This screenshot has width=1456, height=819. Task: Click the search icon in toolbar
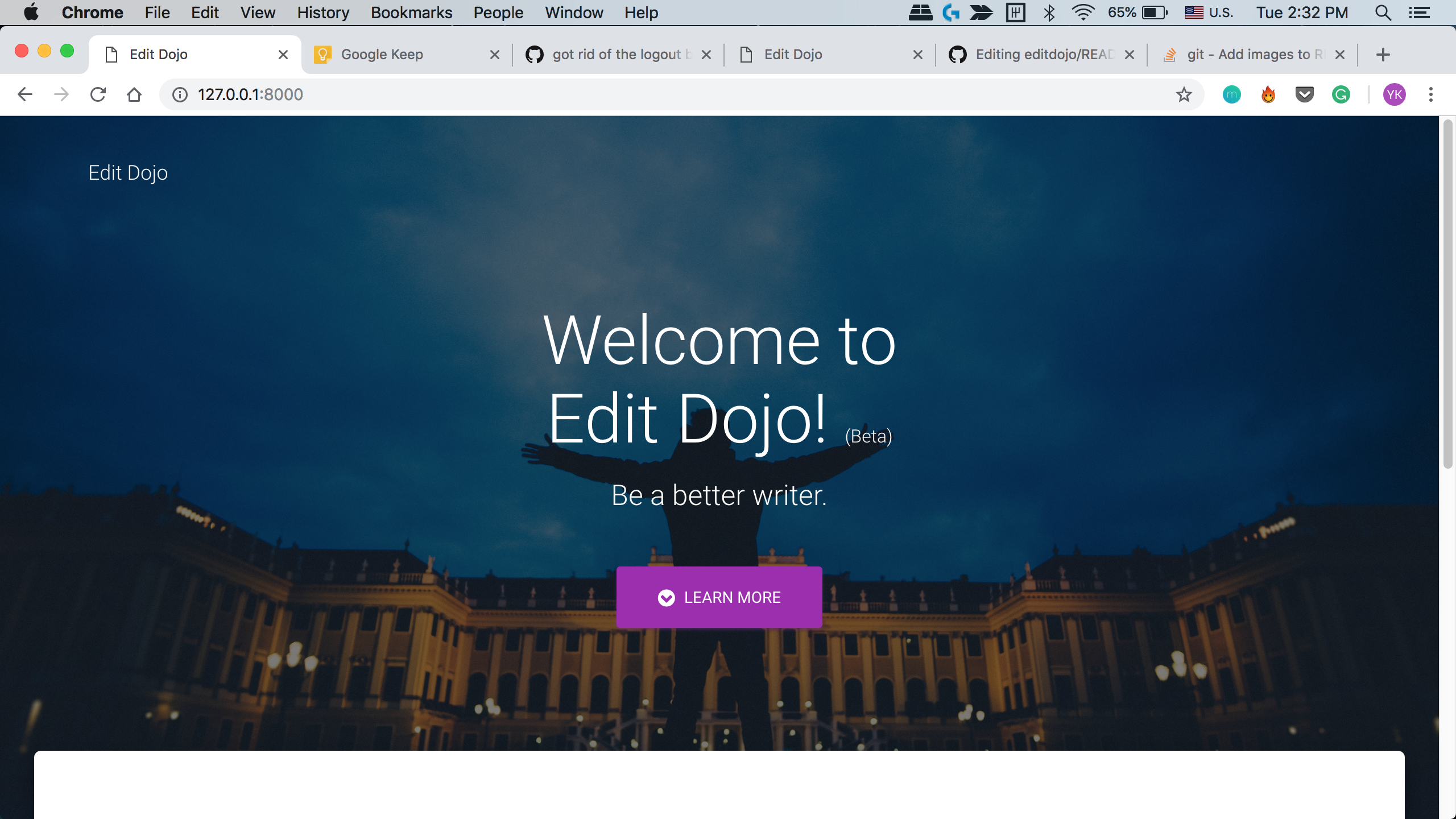click(1383, 13)
